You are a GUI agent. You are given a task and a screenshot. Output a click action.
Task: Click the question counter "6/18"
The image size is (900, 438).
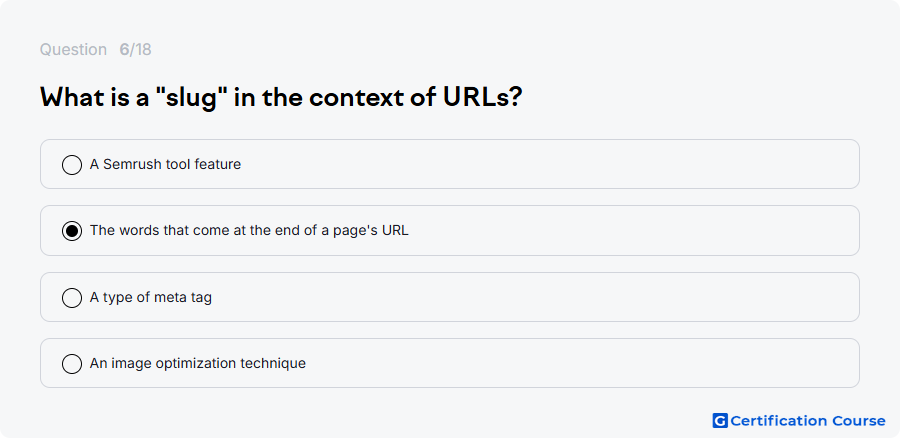pyautogui.click(x=135, y=50)
